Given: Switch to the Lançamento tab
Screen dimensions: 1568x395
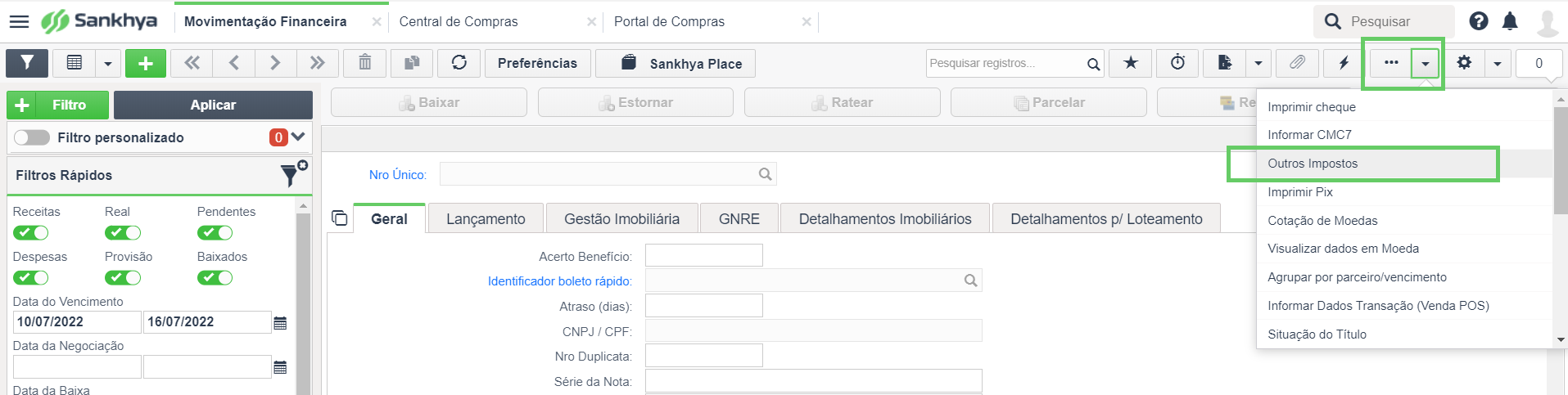Looking at the screenshot, I should pos(486,218).
